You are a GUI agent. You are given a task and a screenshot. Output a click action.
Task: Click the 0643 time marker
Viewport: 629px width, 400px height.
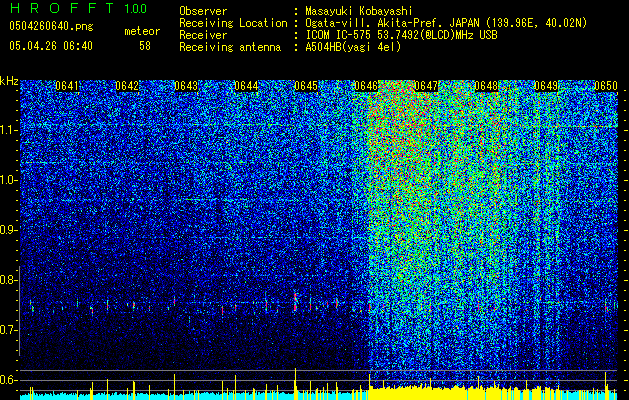click(x=186, y=86)
